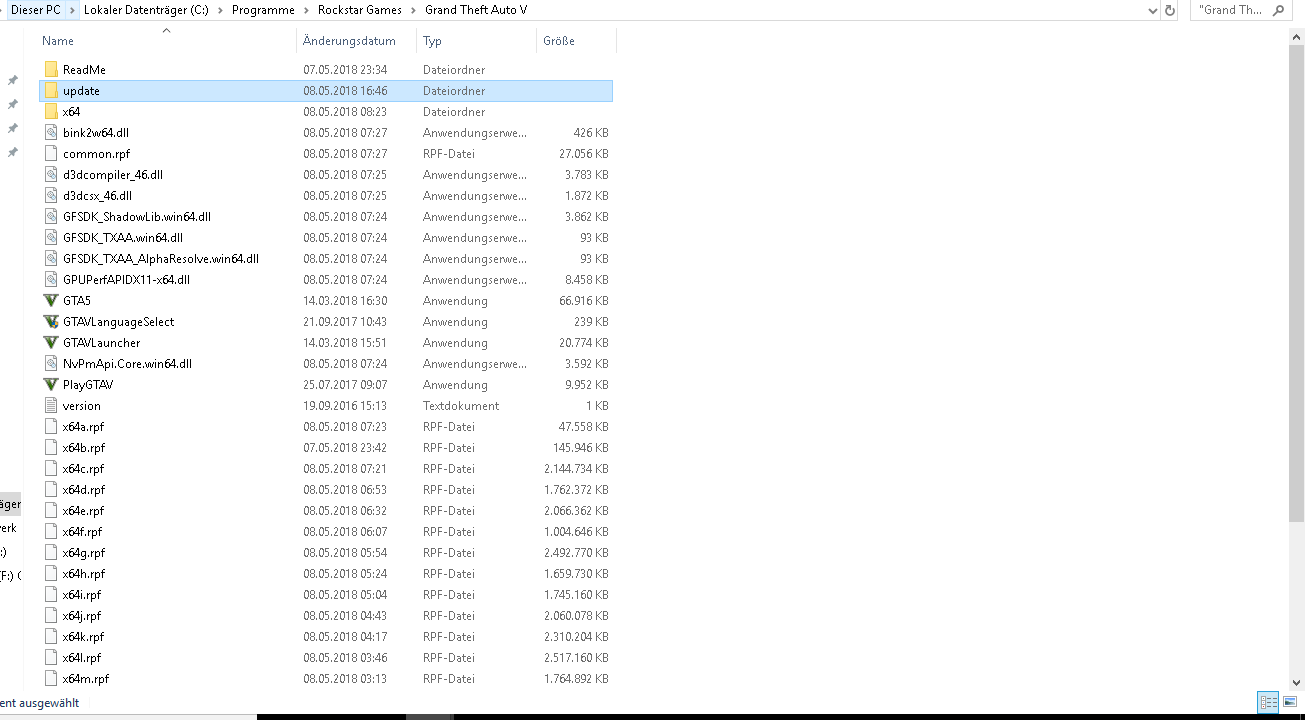Click the GFSDK_ShadowLib.win64.dll icon
1305x720 pixels.
[52, 216]
